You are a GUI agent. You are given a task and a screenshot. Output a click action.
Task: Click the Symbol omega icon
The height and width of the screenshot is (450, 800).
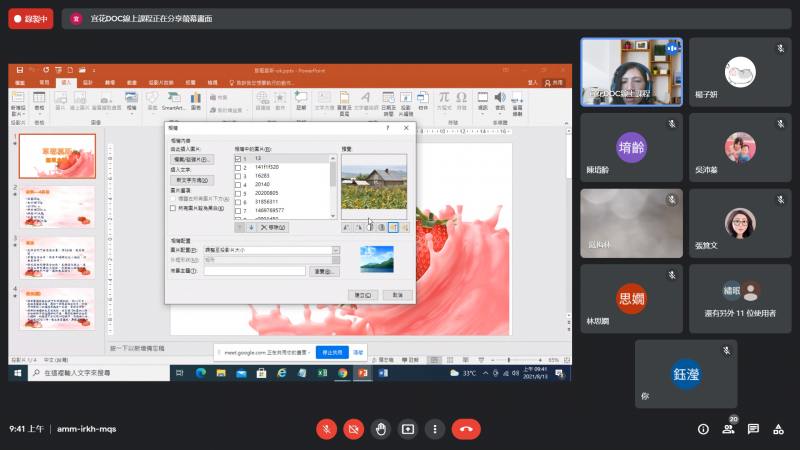pos(461,97)
